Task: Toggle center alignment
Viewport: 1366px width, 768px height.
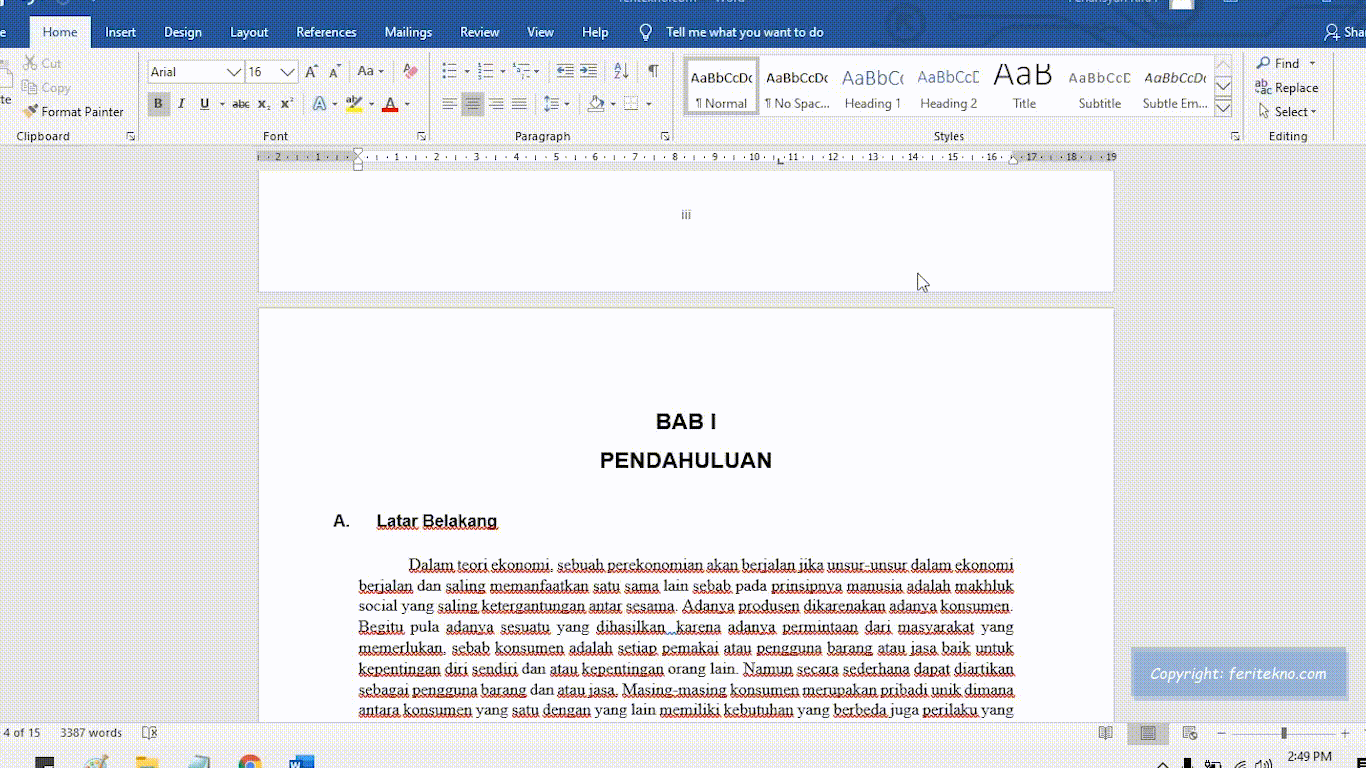Action: [x=473, y=104]
